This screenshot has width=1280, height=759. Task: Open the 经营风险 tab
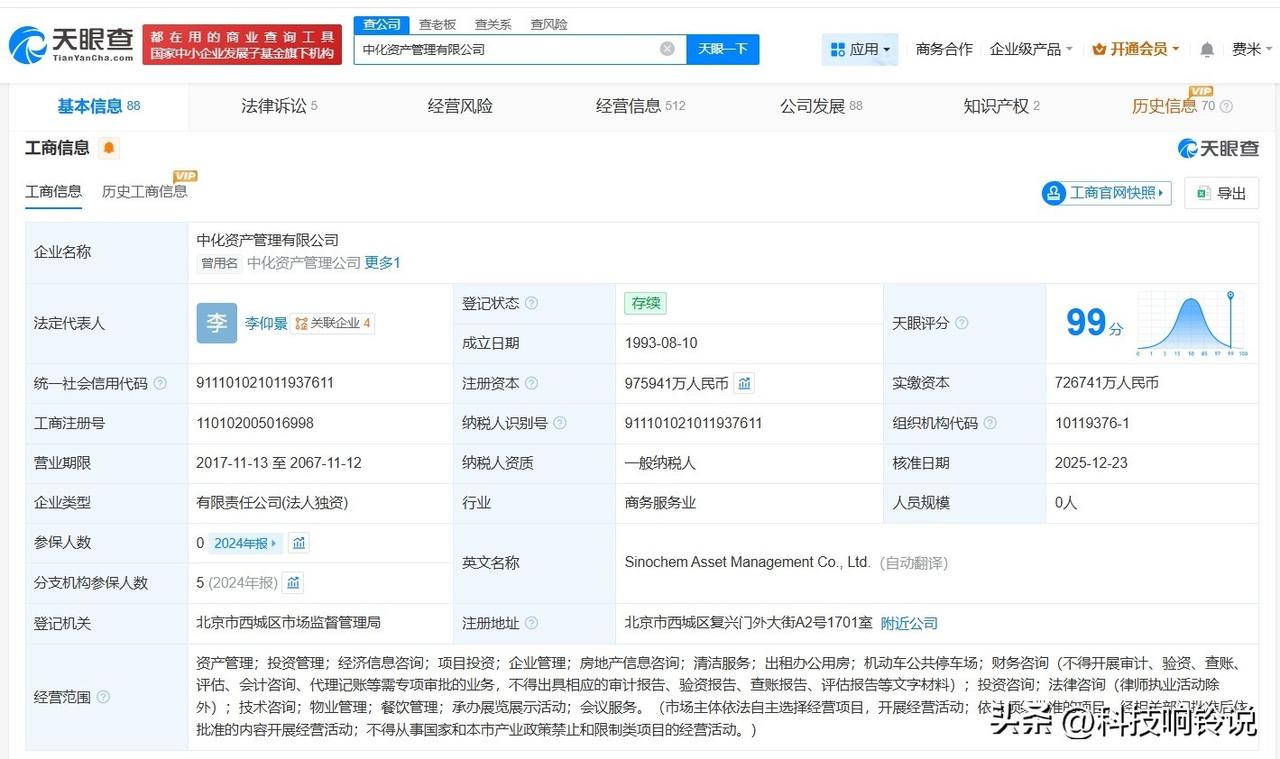460,106
